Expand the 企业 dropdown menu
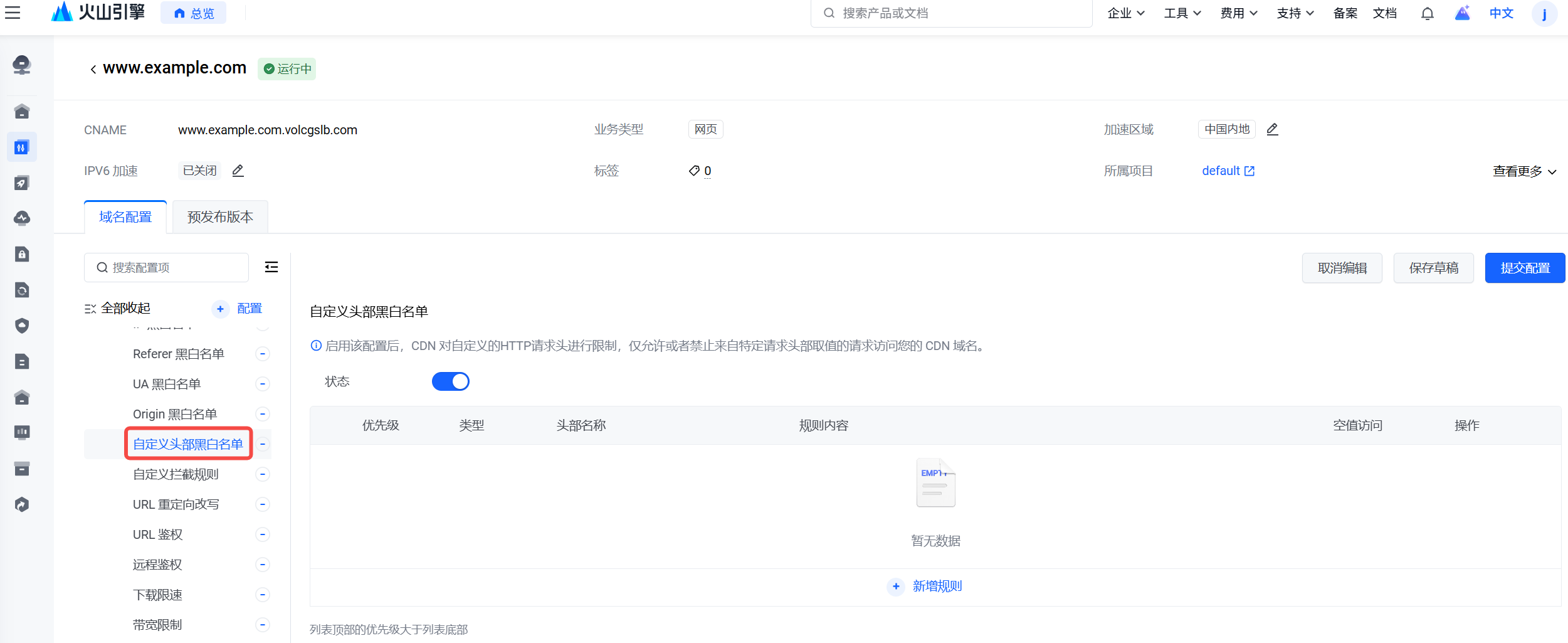1568x643 pixels. click(1125, 13)
